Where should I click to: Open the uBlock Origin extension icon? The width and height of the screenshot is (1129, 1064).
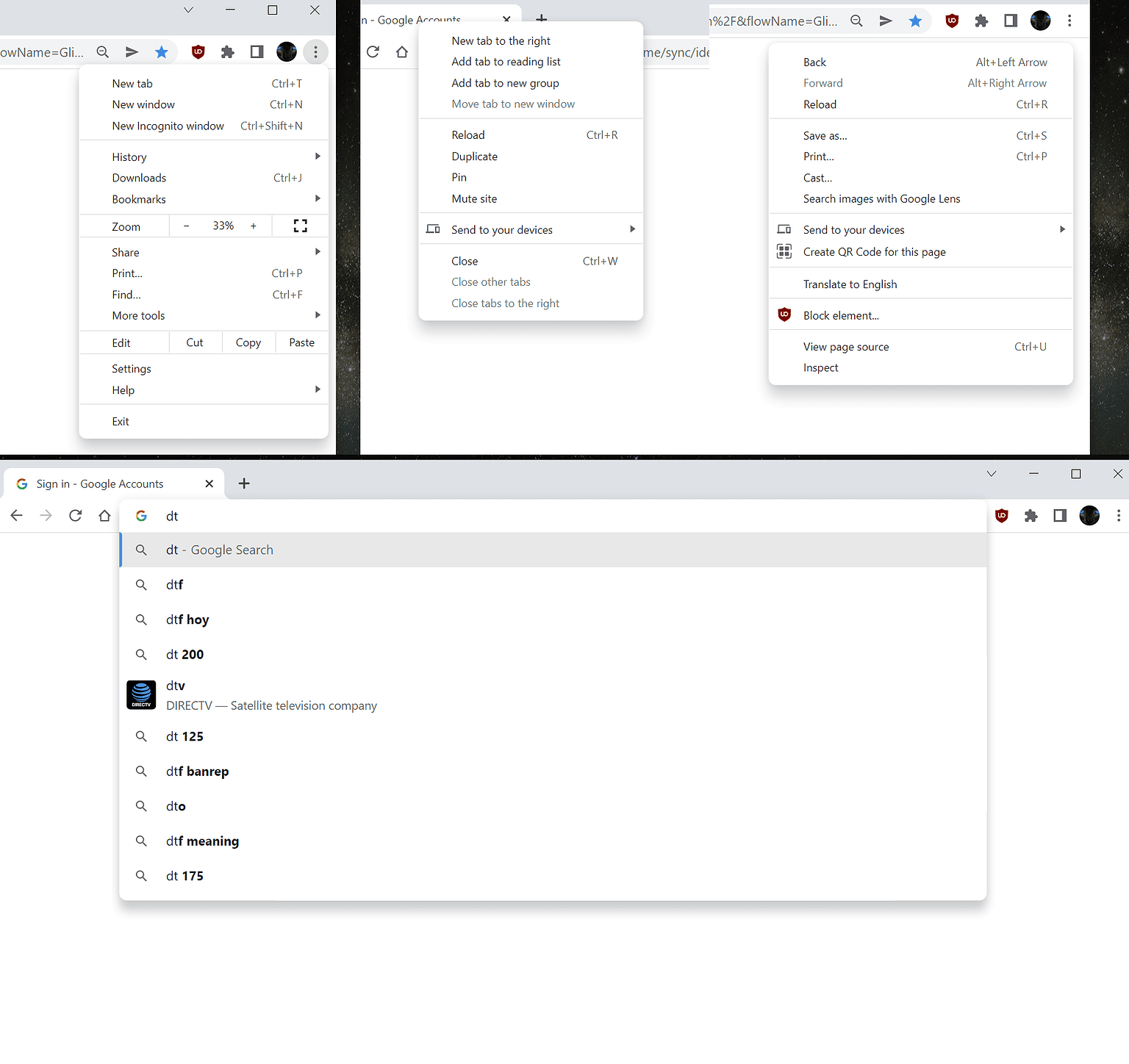pyautogui.click(x=1002, y=515)
